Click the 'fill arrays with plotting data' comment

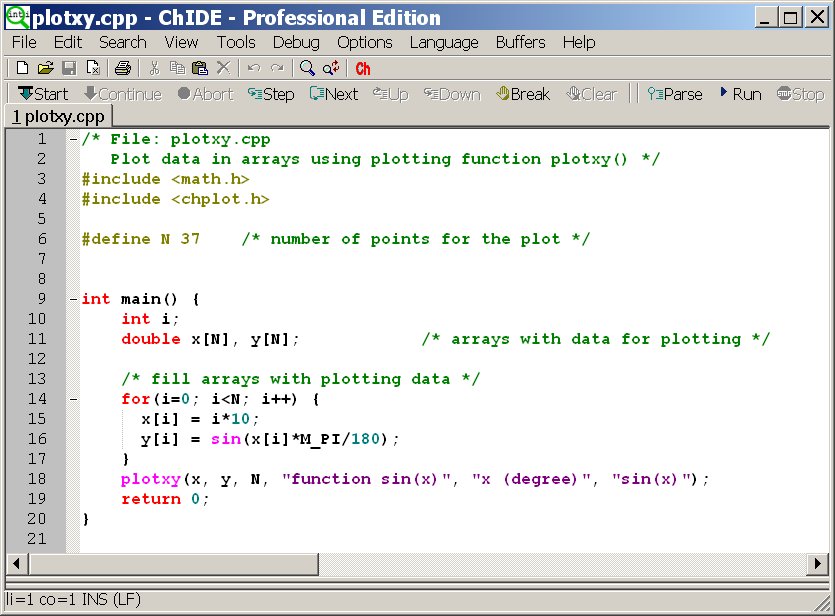point(300,379)
